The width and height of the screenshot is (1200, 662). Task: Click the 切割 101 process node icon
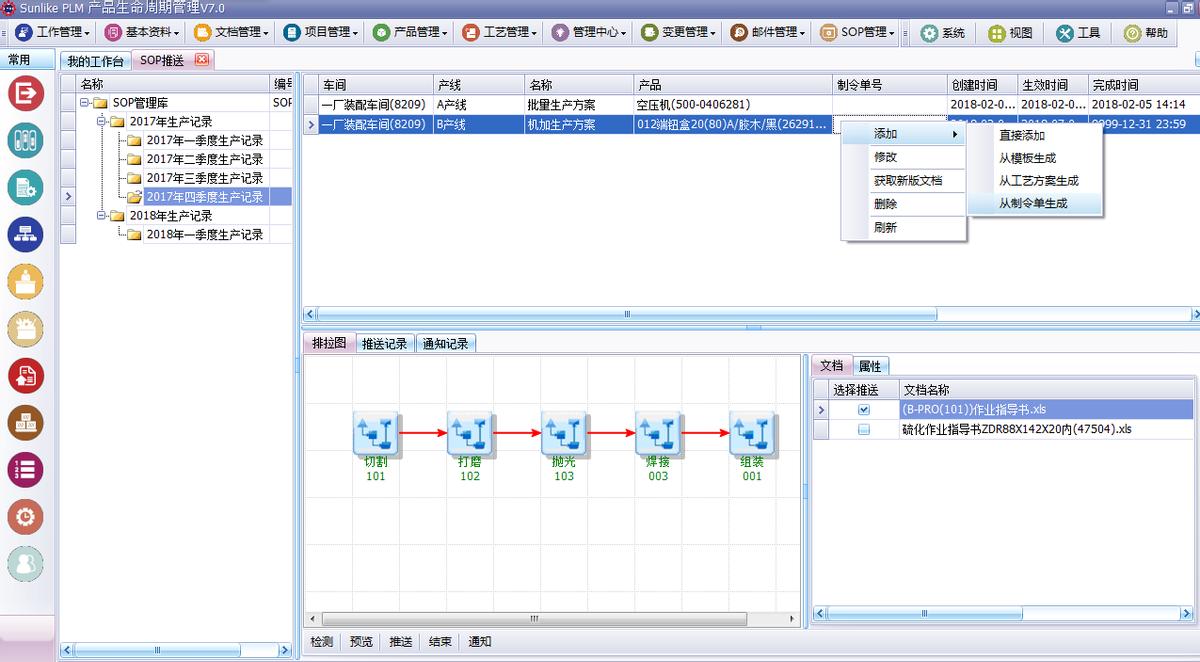click(375, 433)
